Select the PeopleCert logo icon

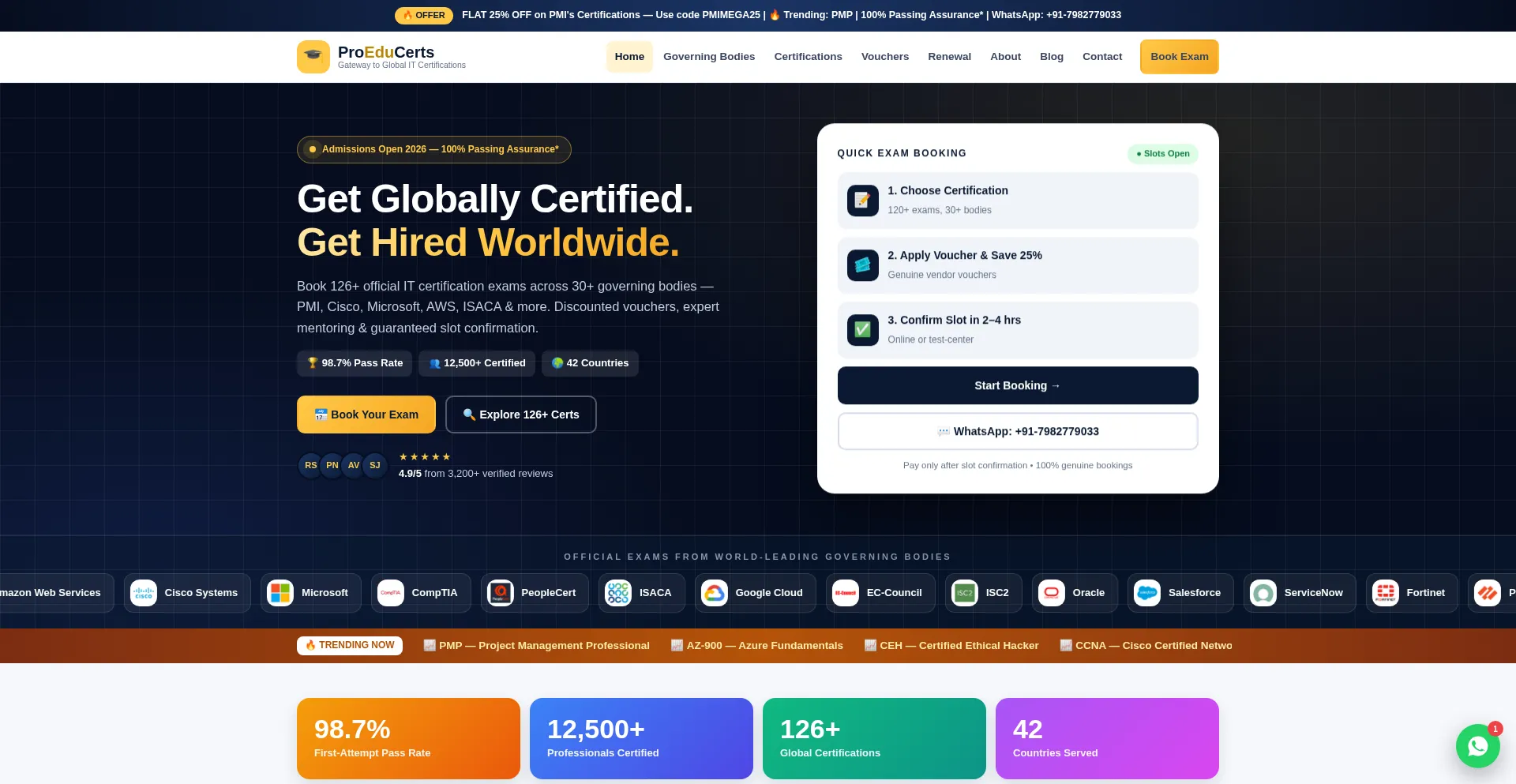click(501, 593)
